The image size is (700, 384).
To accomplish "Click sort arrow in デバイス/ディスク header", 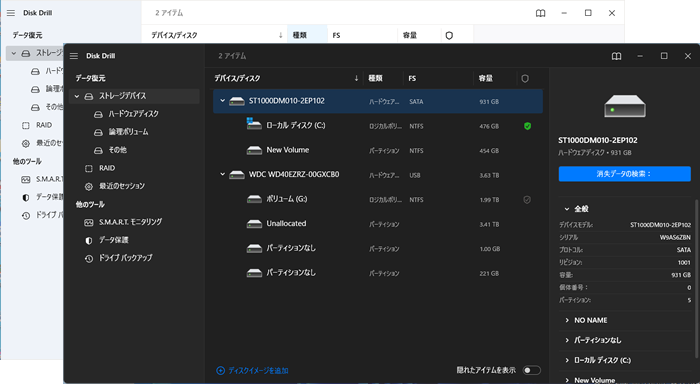I will tap(356, 79).
